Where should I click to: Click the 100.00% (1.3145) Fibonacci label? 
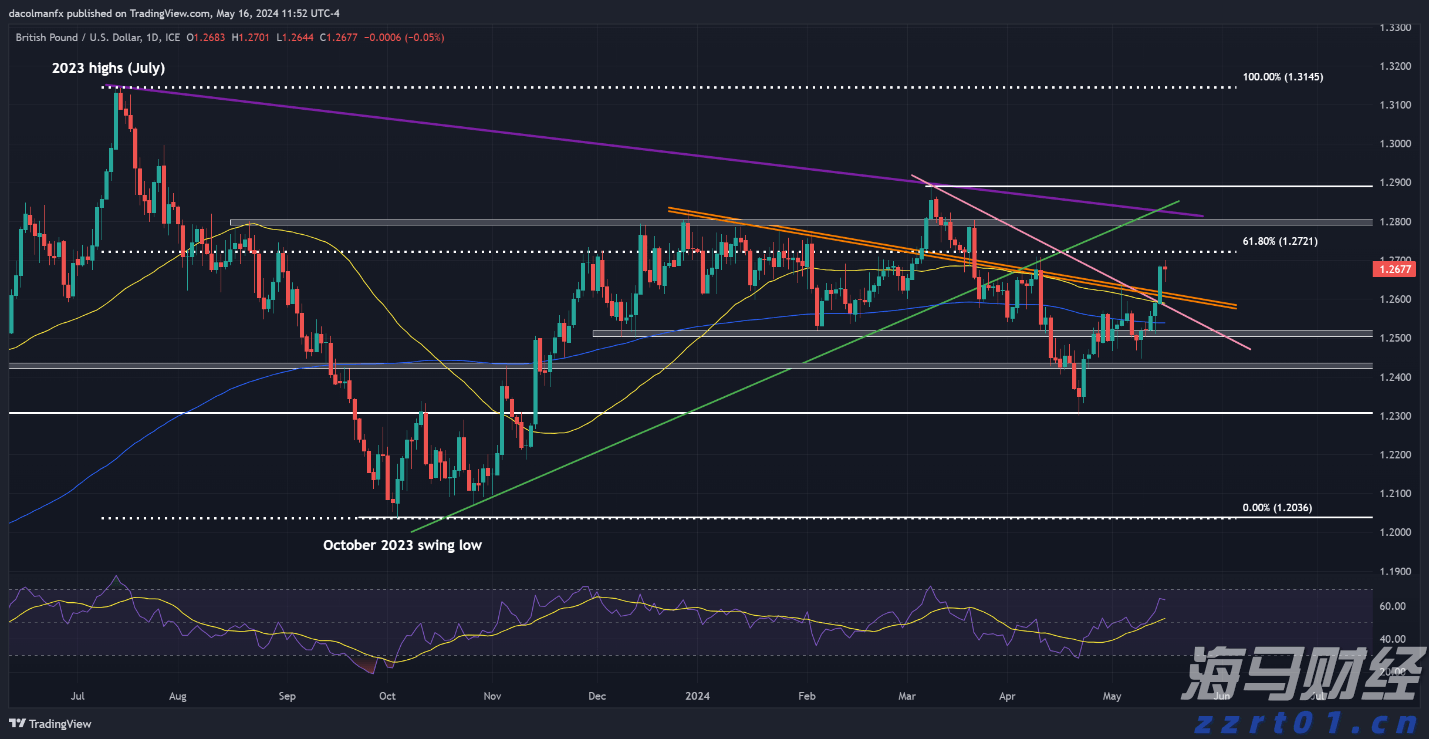1282,76
